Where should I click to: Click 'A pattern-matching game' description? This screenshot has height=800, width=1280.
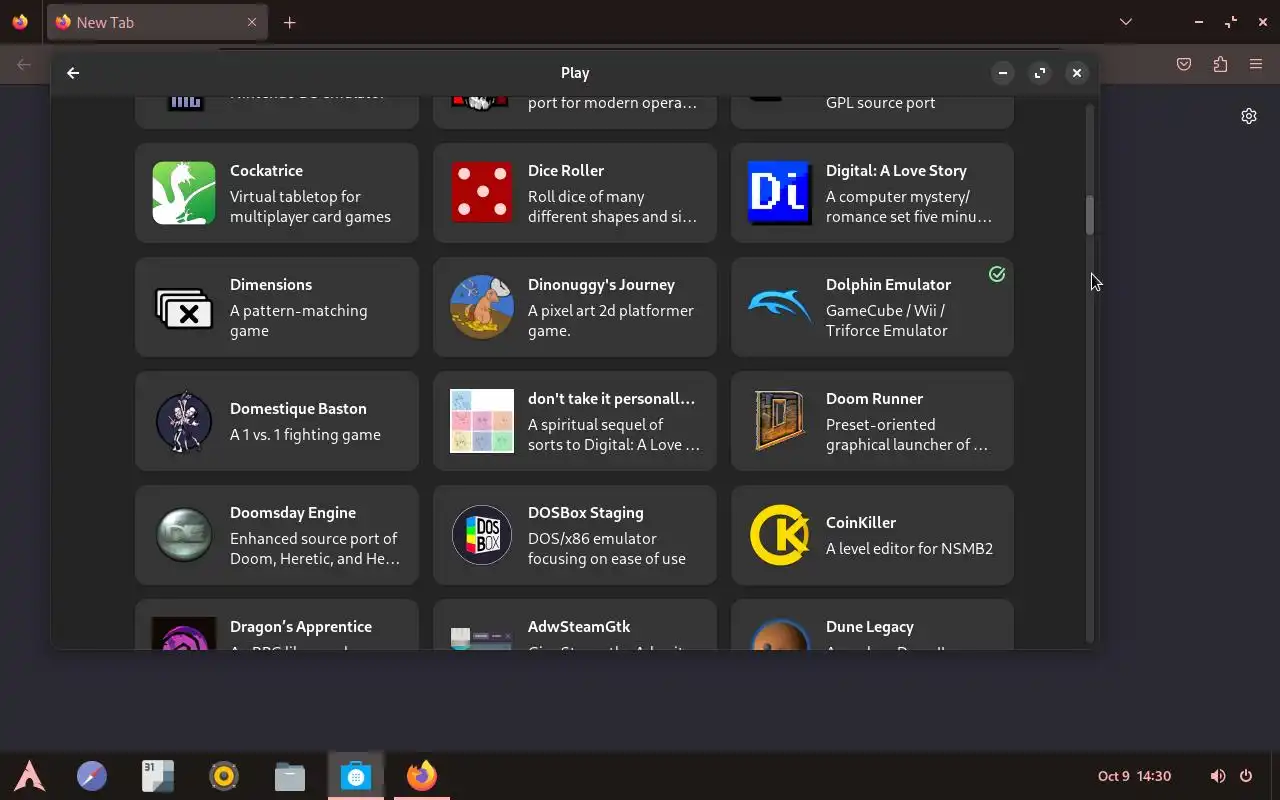pos(298,321)
